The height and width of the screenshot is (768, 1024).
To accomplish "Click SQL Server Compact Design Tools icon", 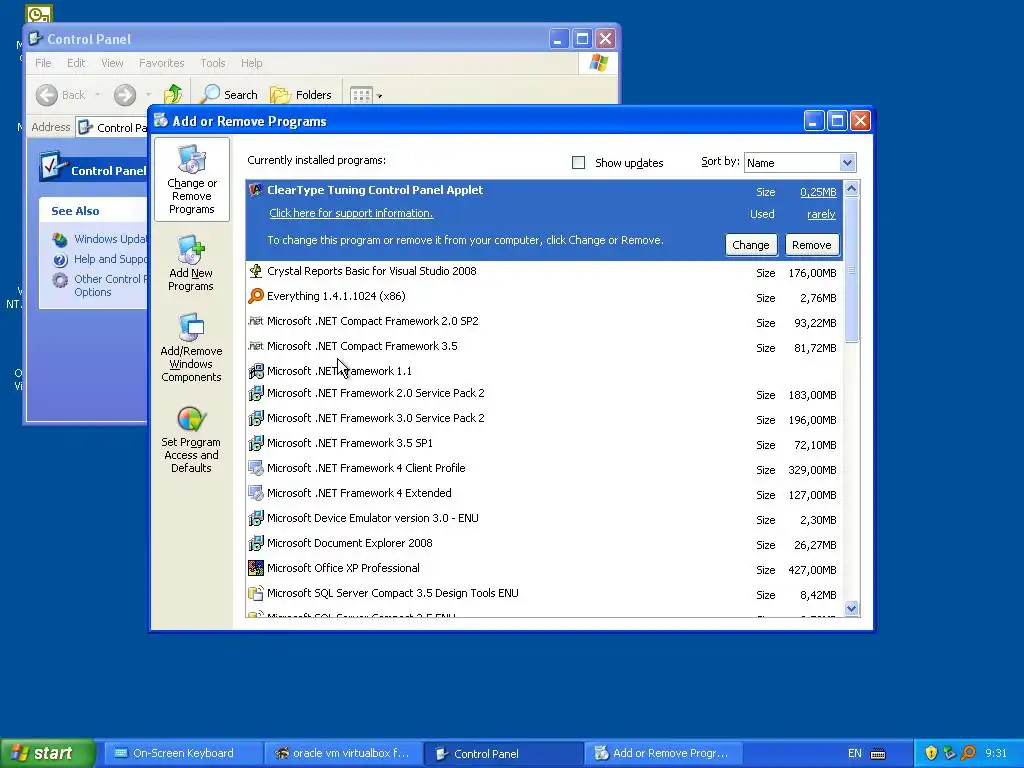I will pyautogui.click(x=256, y=593).
